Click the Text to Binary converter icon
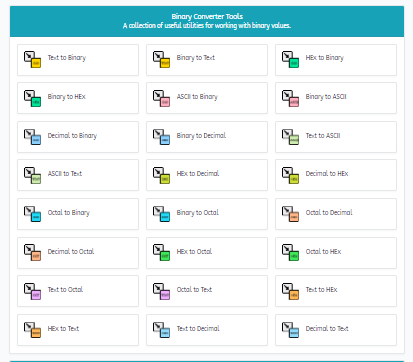Viewport: 413px width, 362px height. pyautogui.click(x=32, y=59)
